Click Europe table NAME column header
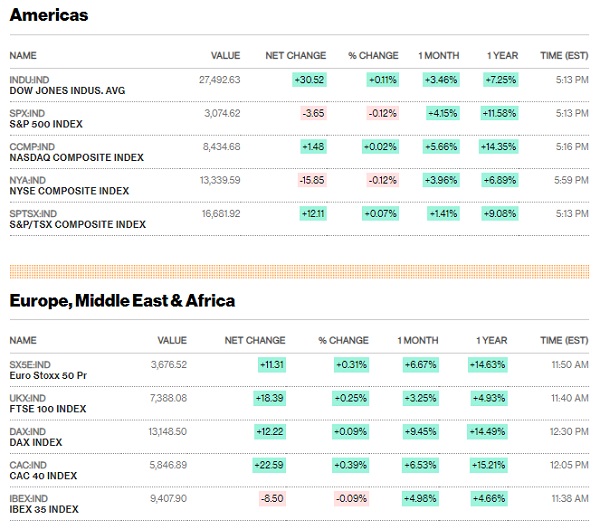The image size is (600, 529). (23, 340)
